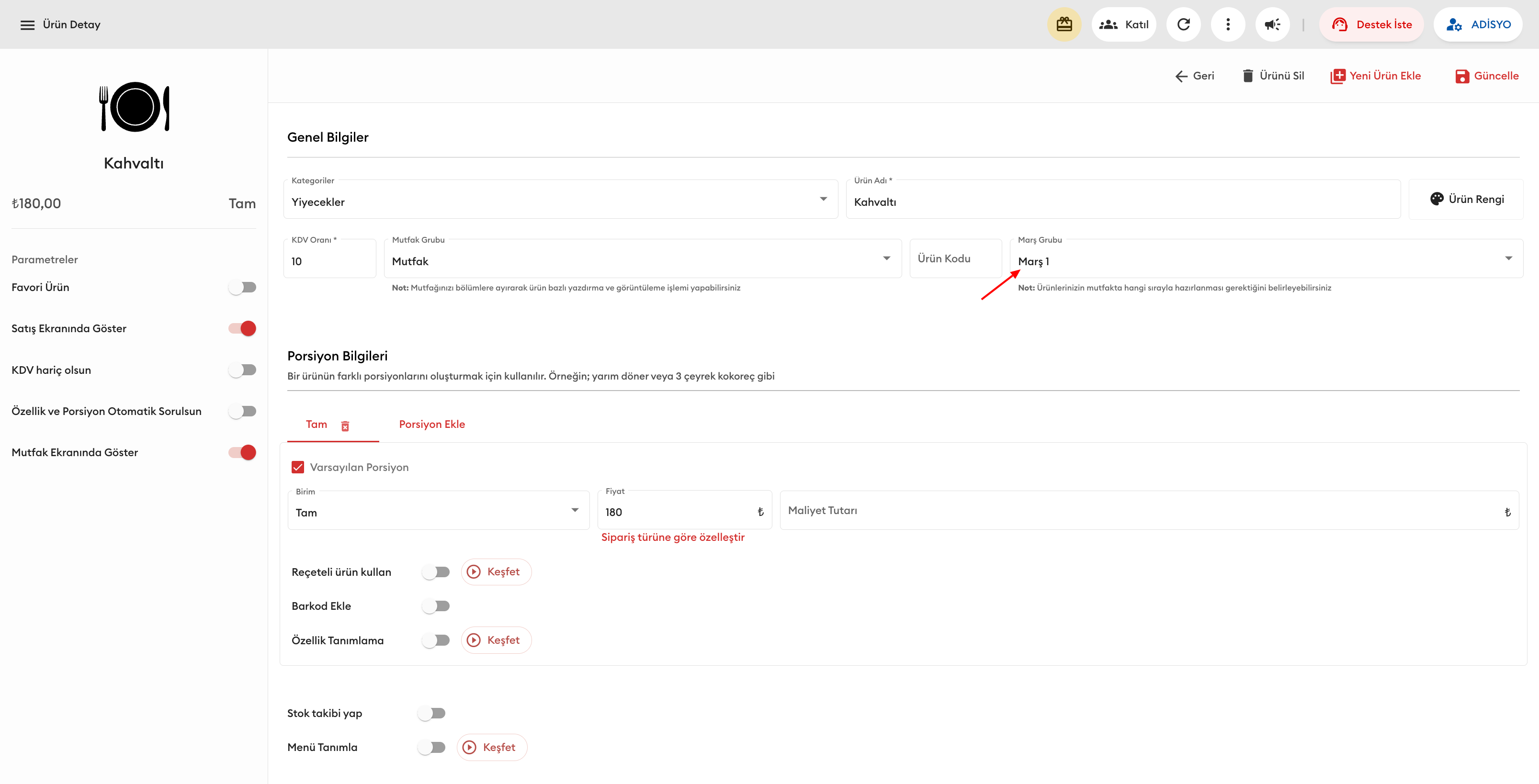Click the gift box icon in header
Viewport: 1539px width, 784px height.
click(1064, 24)
